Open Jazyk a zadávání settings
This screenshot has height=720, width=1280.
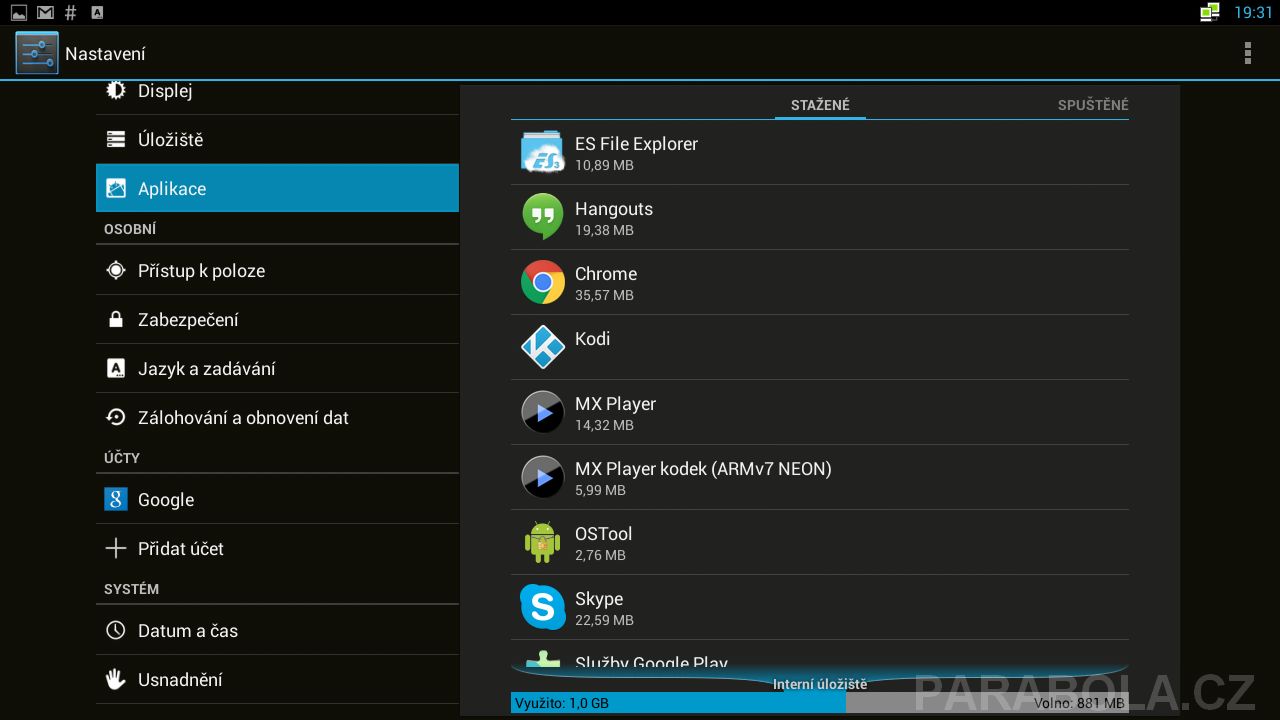coord(277,368)
